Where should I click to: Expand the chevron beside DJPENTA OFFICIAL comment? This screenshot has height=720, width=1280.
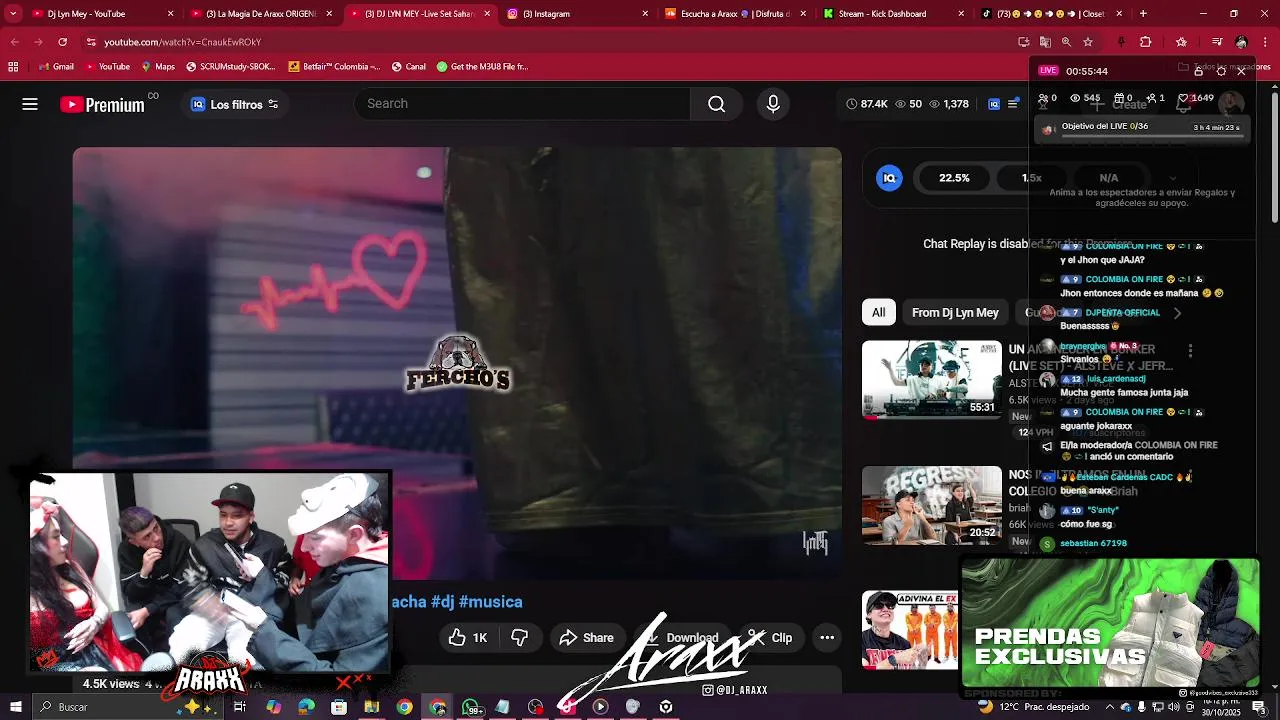(x=1177, y=313)
